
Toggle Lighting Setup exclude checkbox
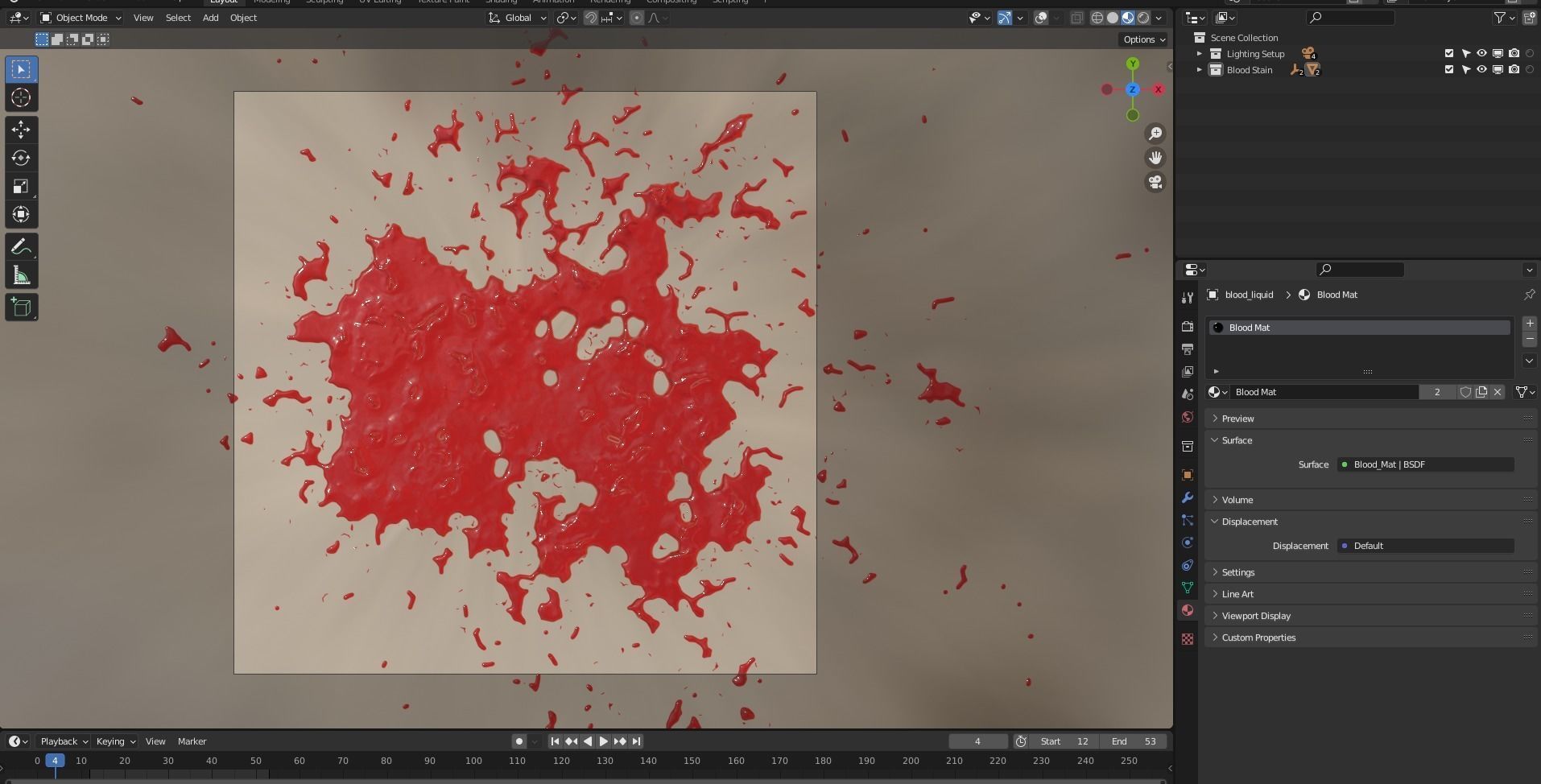point(1449,54)
